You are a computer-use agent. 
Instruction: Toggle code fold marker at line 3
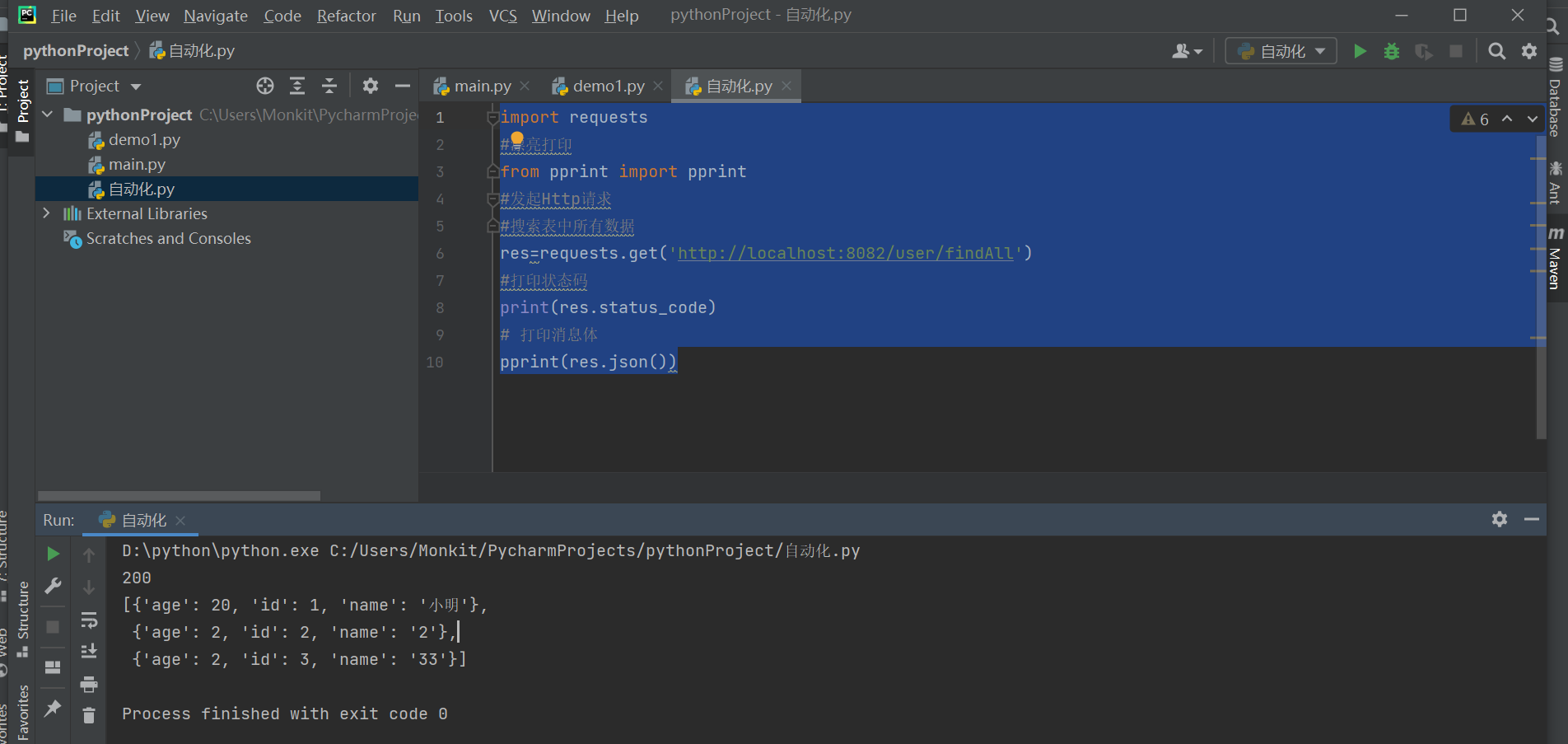click(492, 172)
